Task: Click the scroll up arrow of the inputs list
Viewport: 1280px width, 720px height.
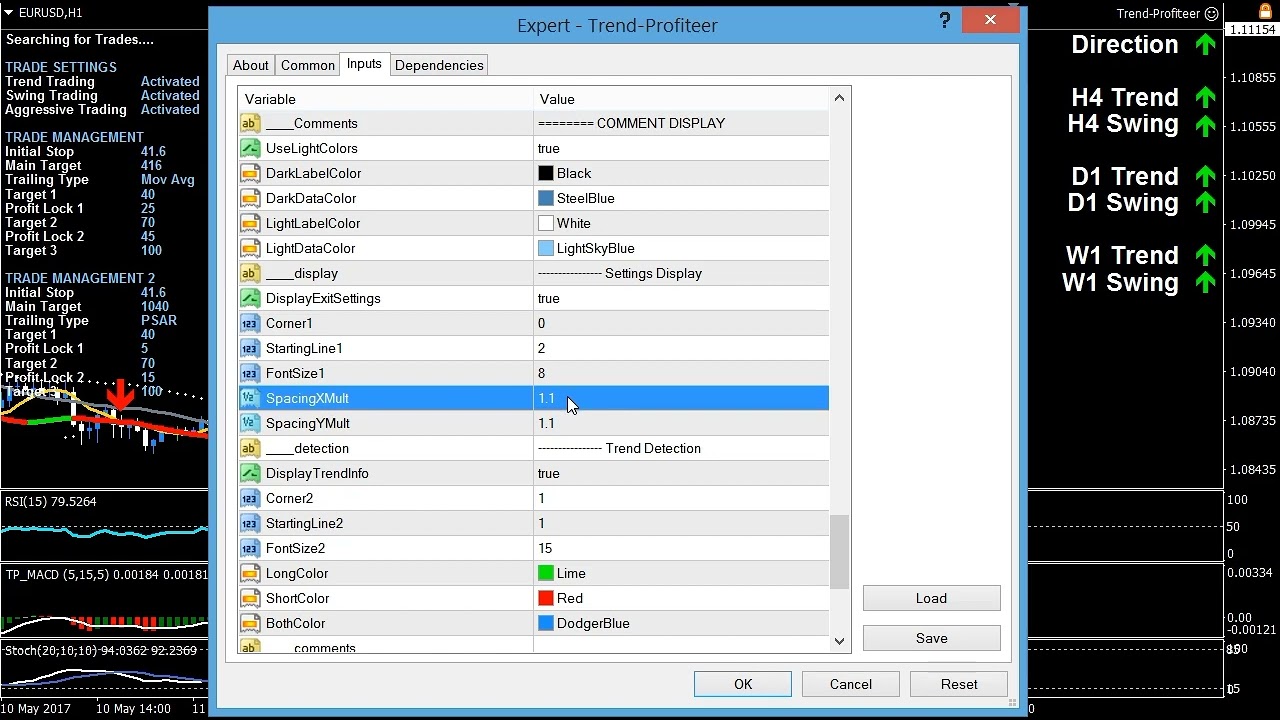Action: [x=839, y=97]
